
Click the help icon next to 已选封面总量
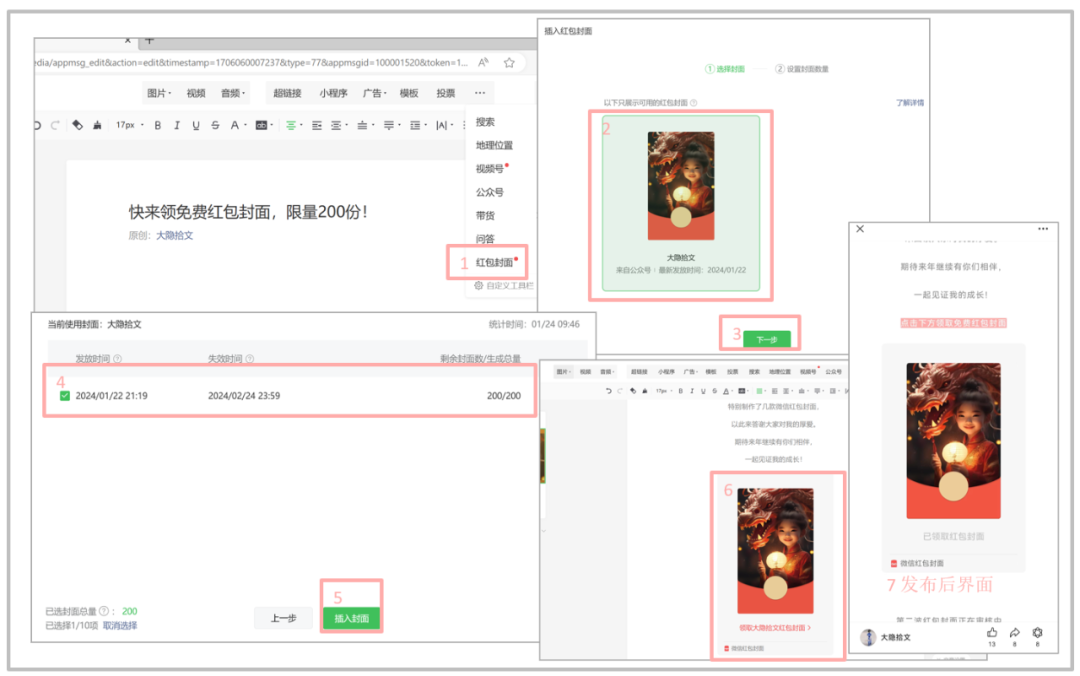103,611
